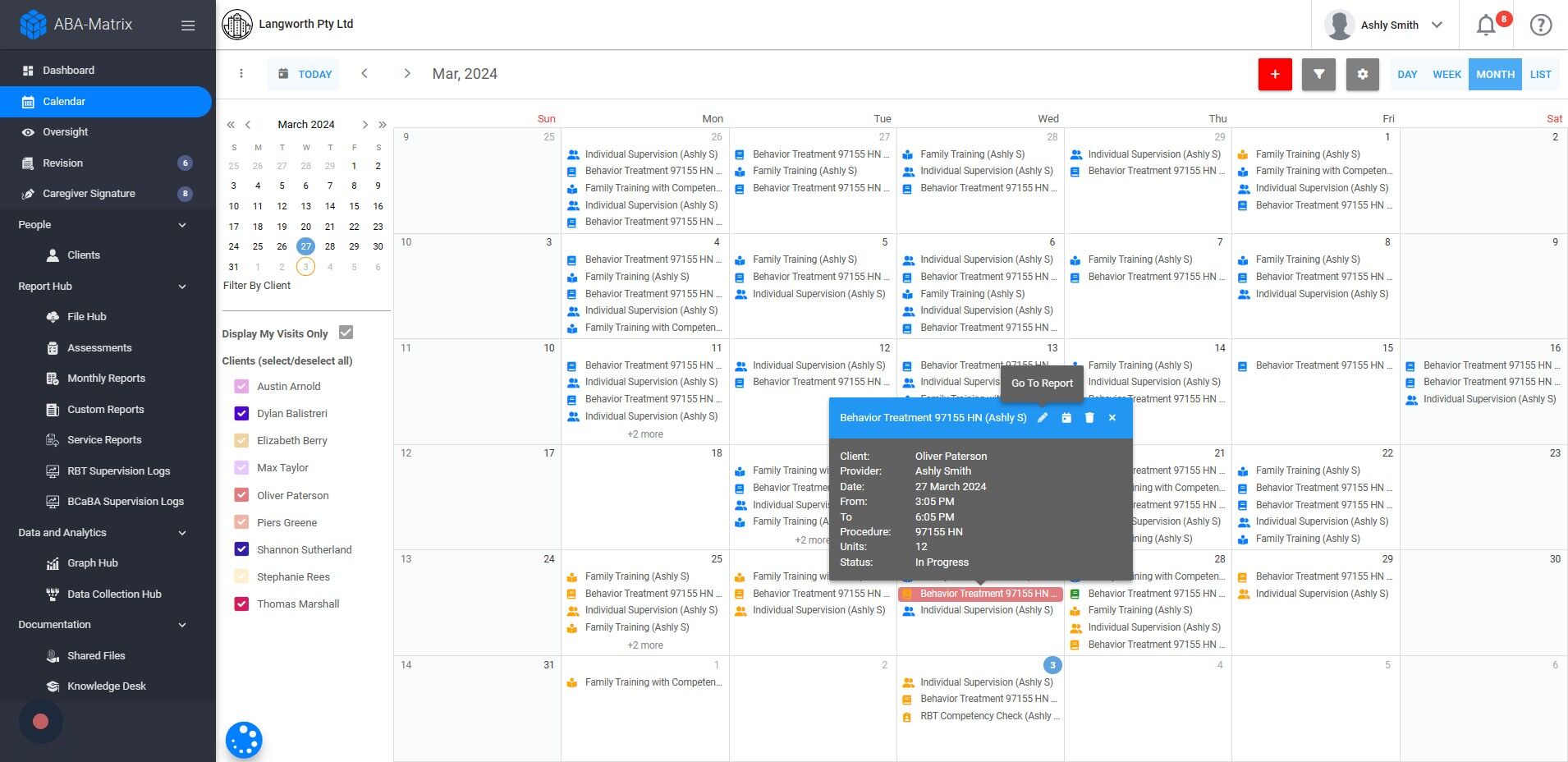This screenshot has width=1568, height=762.
Task: Edit the event using the pencil icon
Action: click(1043, 417)
